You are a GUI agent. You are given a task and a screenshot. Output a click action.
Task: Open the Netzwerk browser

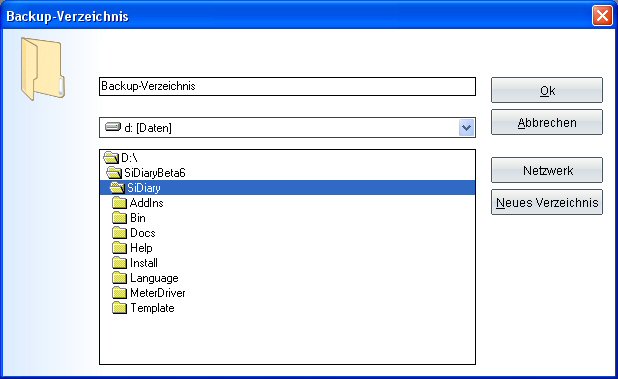pos(547,170)
